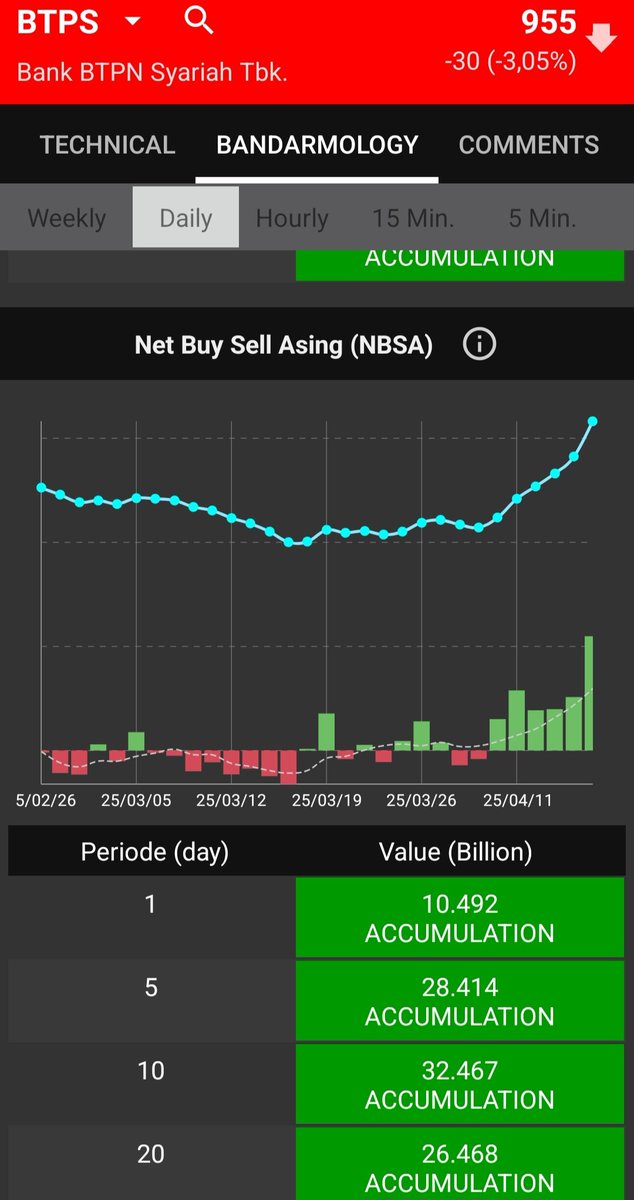634x1200 pixels.
Task: Click the -30 (-3,05%) price change
Action: [x=510, y=61]
